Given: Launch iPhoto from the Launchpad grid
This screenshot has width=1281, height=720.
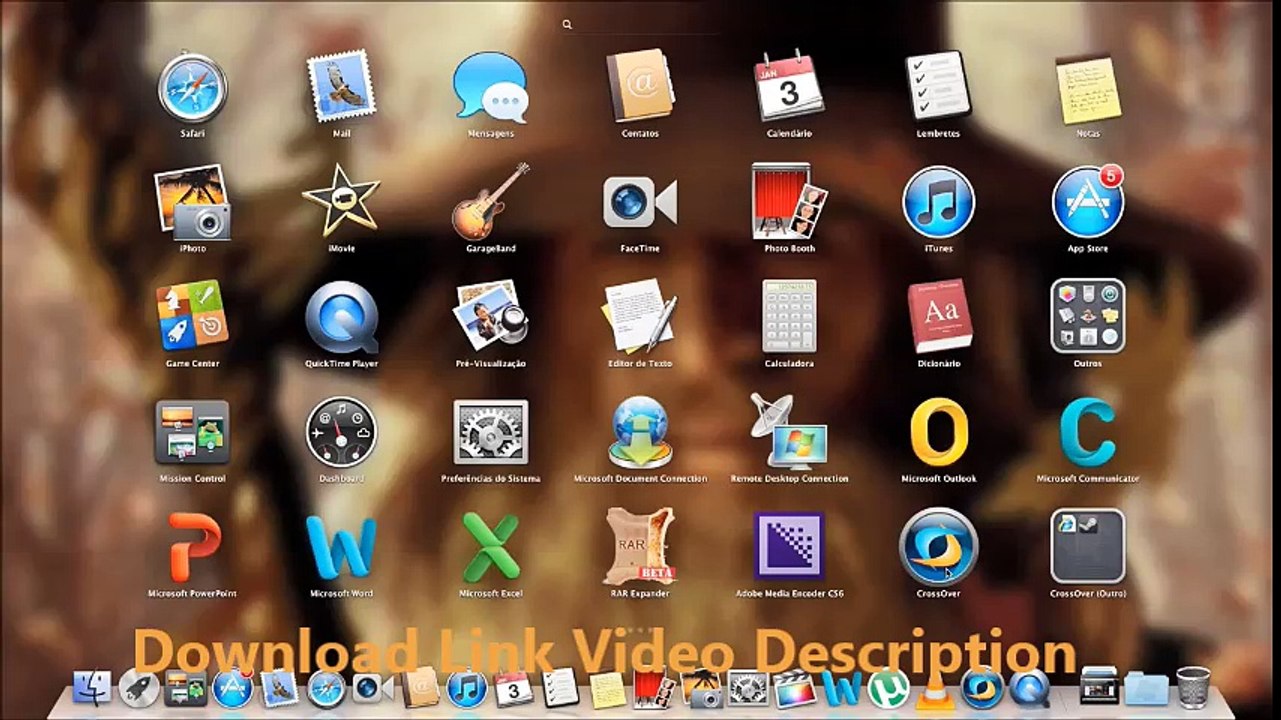Looking at the screenshot, I should click(x=193, y=202).
